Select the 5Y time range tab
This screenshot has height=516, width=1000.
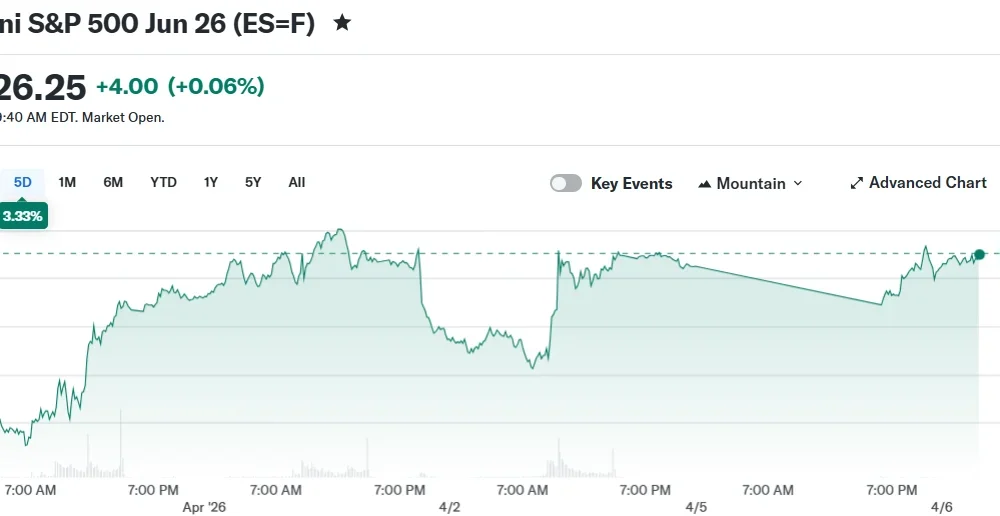pyautogui.click(x=253, y=182)
